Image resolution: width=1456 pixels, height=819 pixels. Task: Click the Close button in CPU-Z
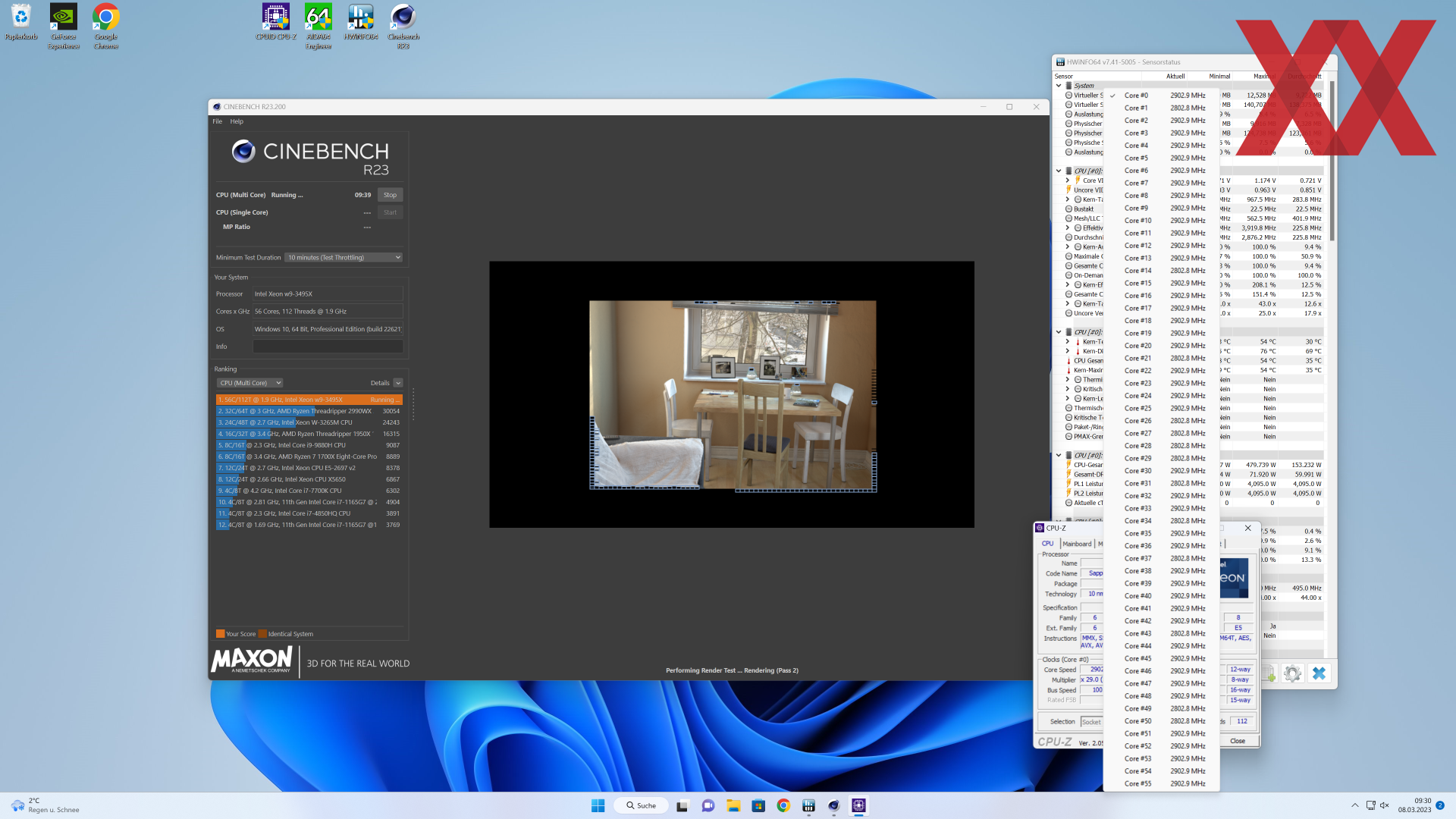(x=1238, y=741)
